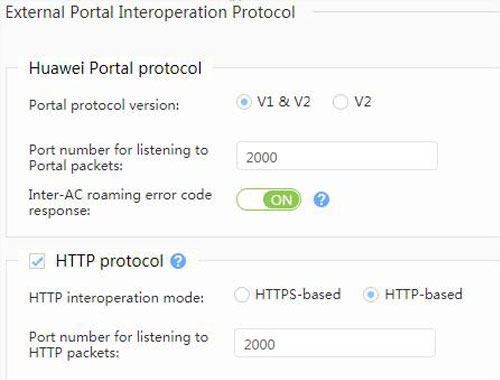This screenshot has height=380, width=500.
Task: Click the 'Portal protocol version:' label
Action: click(x=104, y=105)
